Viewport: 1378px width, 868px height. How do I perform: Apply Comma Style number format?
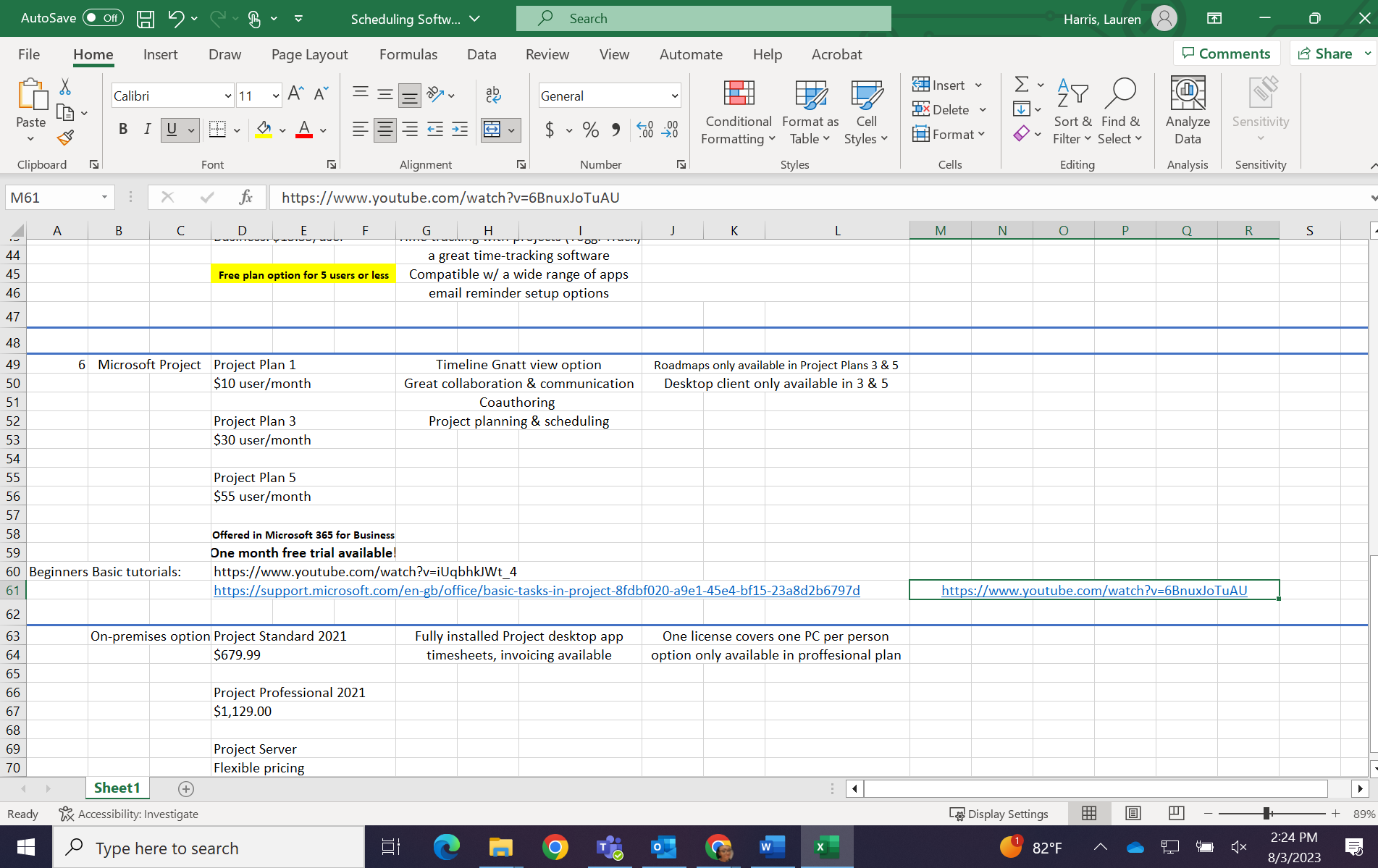pyautogui.click(x=616, y=130)
